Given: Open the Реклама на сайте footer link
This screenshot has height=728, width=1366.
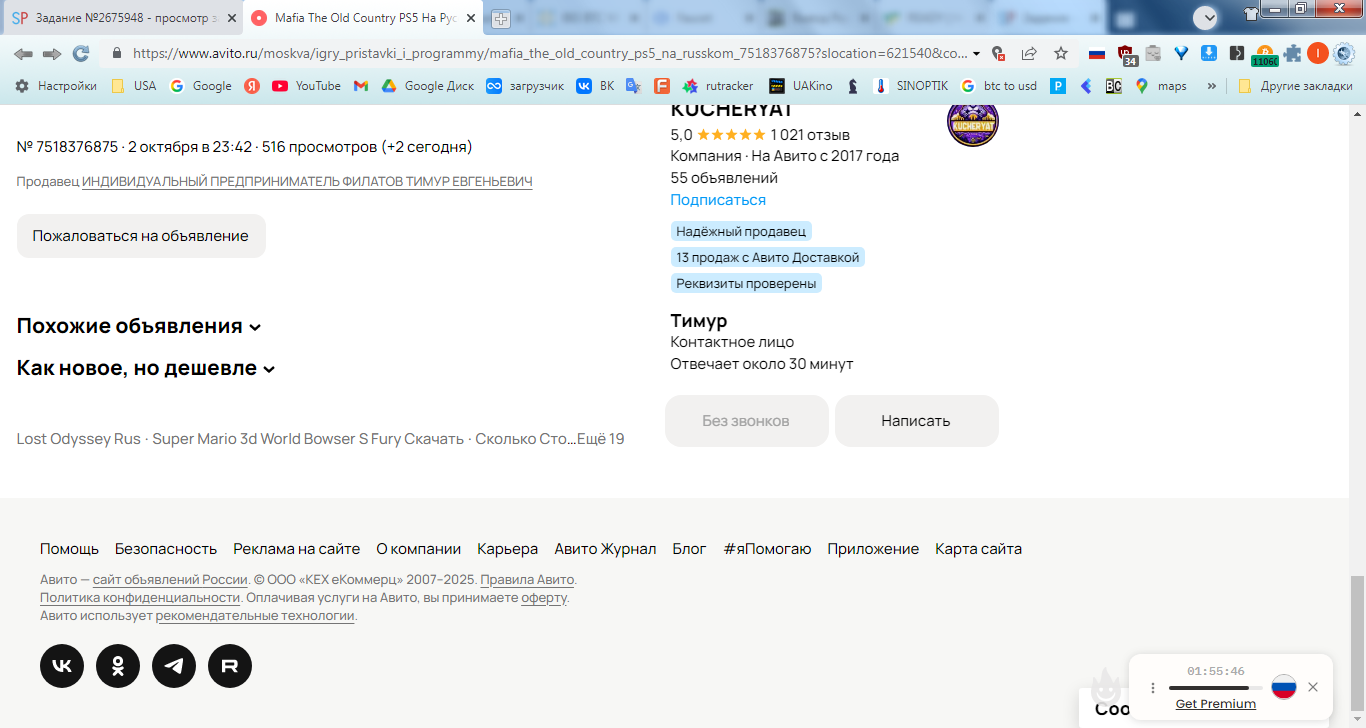Looking at the screenshot, I should click(297, 549).
